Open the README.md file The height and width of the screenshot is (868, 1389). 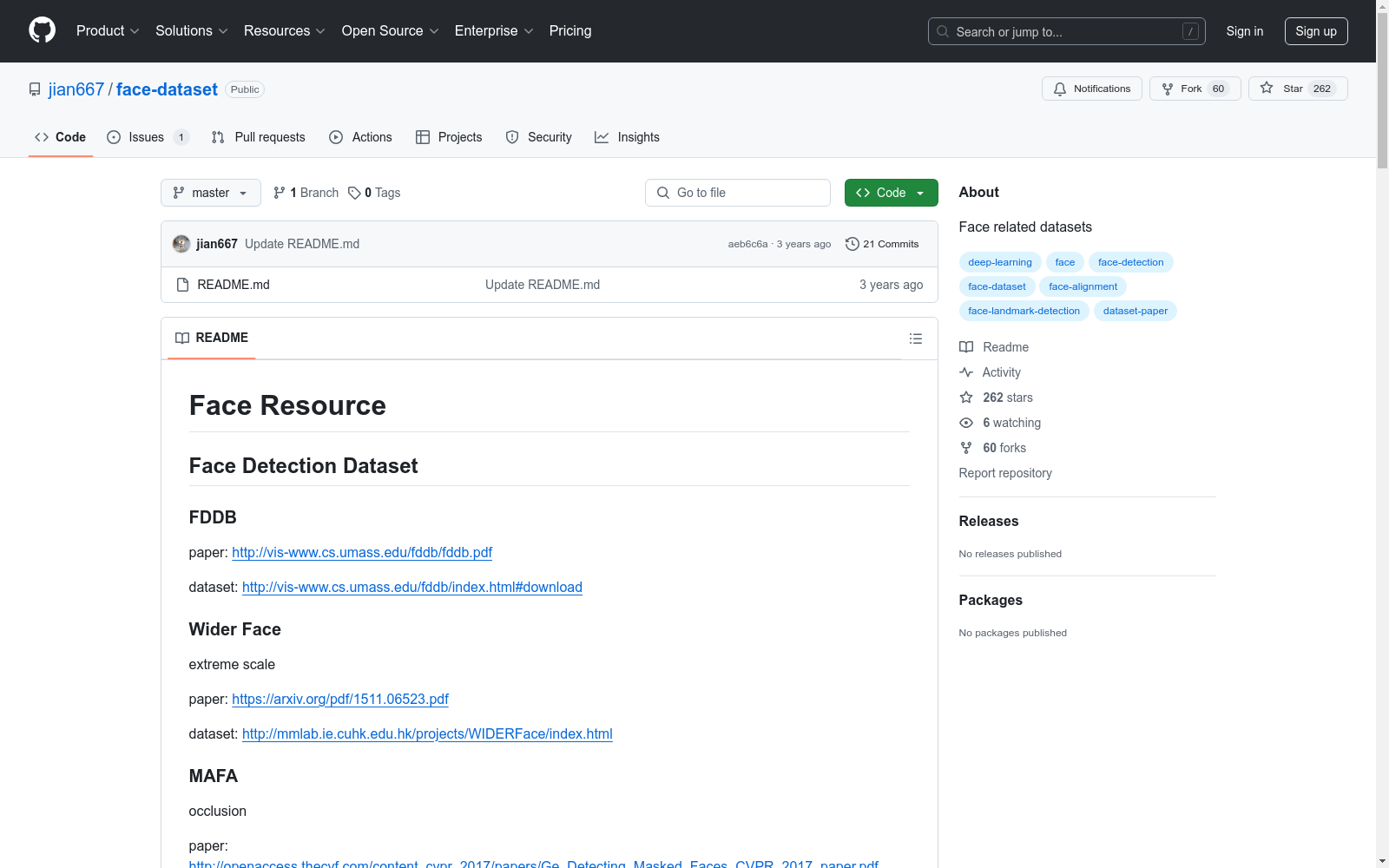click(x=234, y=285)
